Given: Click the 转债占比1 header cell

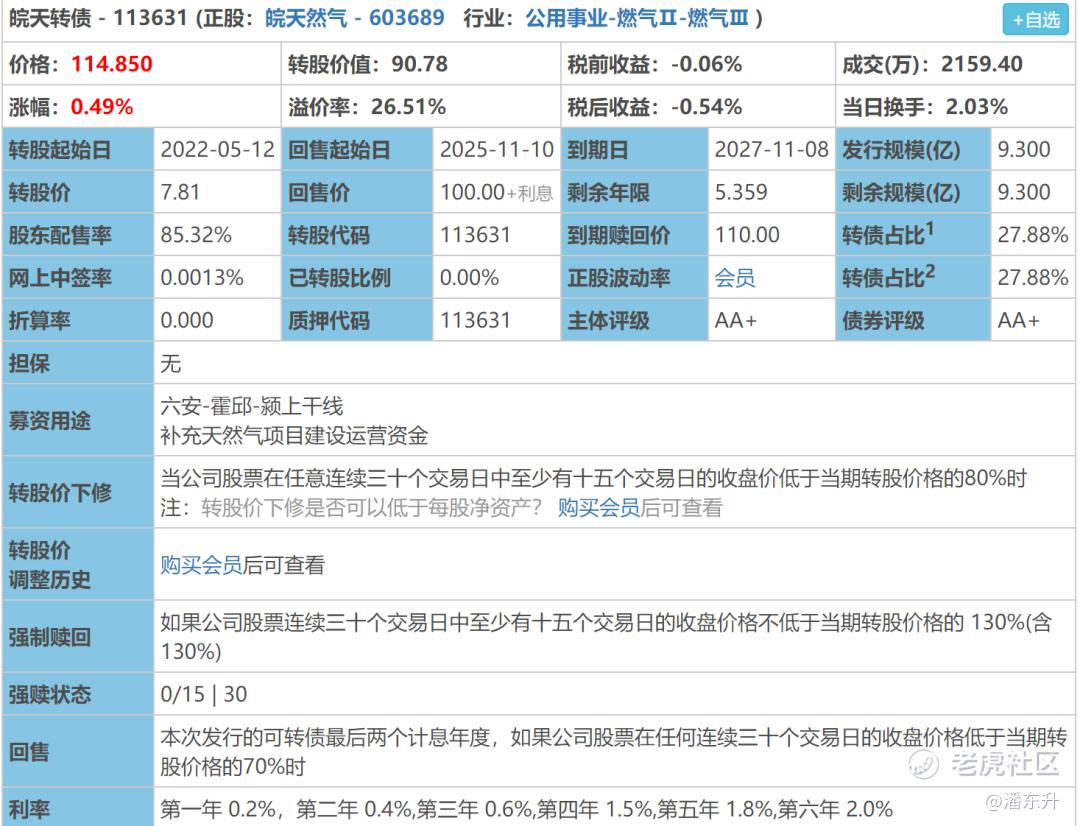Looking at the screenshot, I should (x=913, y=235).
